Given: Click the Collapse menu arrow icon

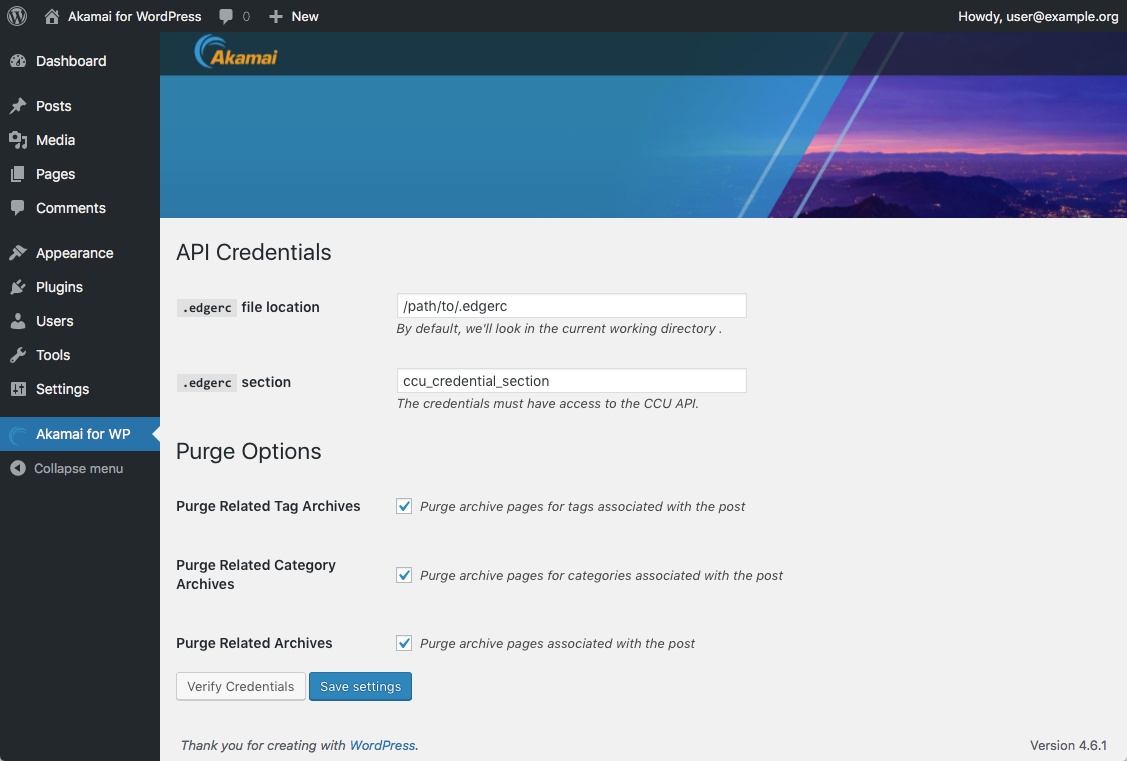Looking at the screenshot, I should click(18, 468).
